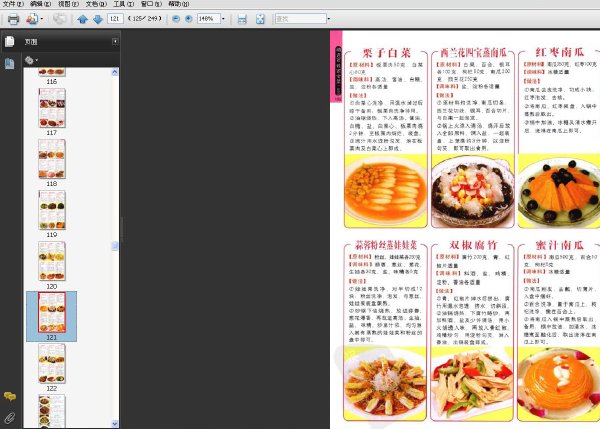Click the recipe title 西兰花四宝蒸南瓜
Viewport: 600px width, 429px height.
pos(473,52)
